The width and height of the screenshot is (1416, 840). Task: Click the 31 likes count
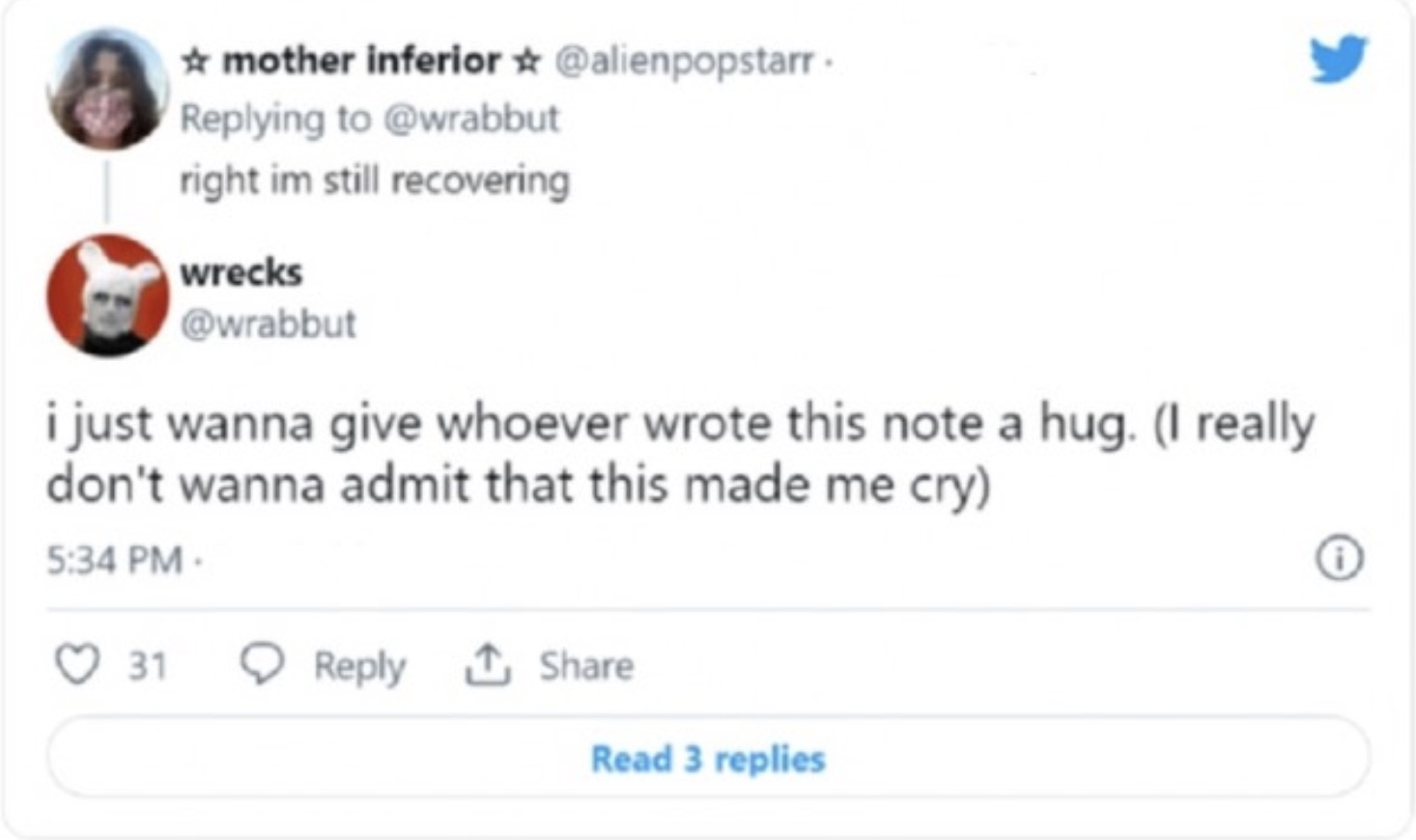(148, 665)
